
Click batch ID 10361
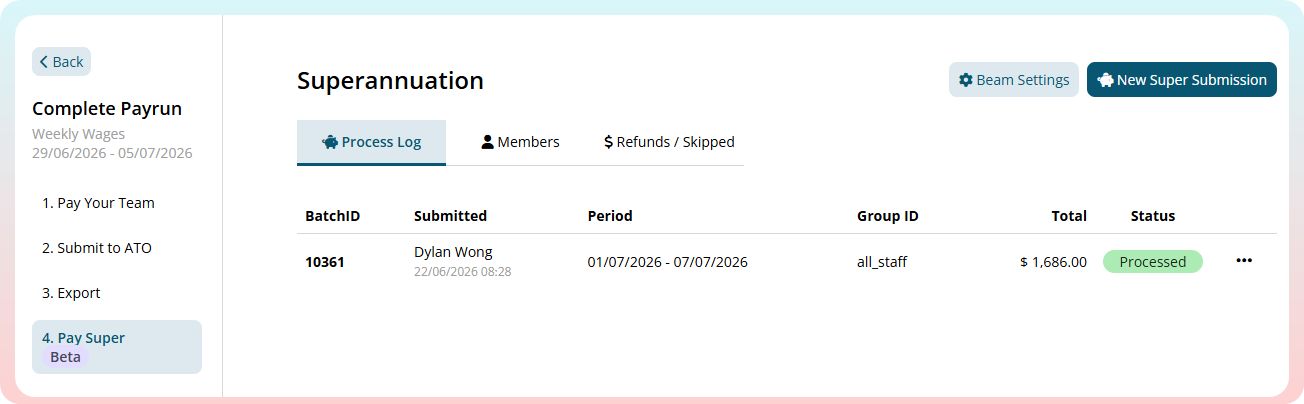pyautogui.click(x=325, y=262)
